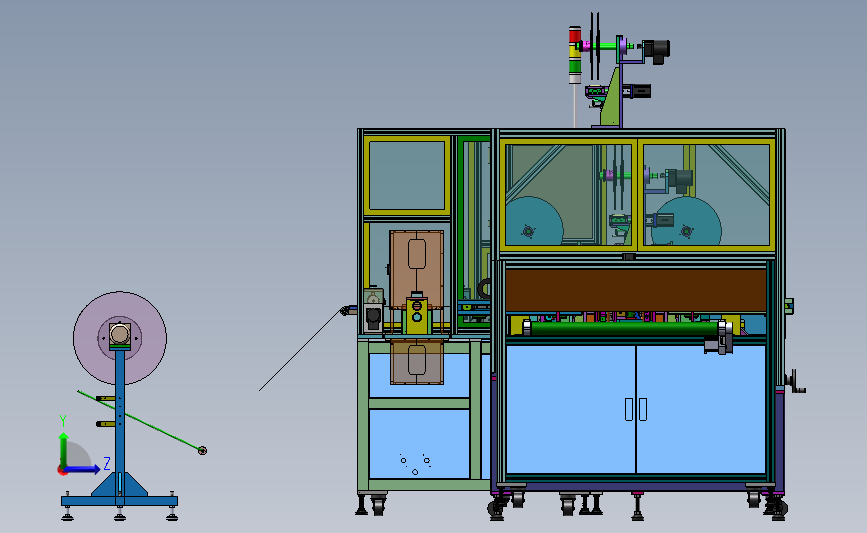Pick the right teal disc behind the upper window
The height and width of the screenshot is (533, 867).
pos(687,221)
